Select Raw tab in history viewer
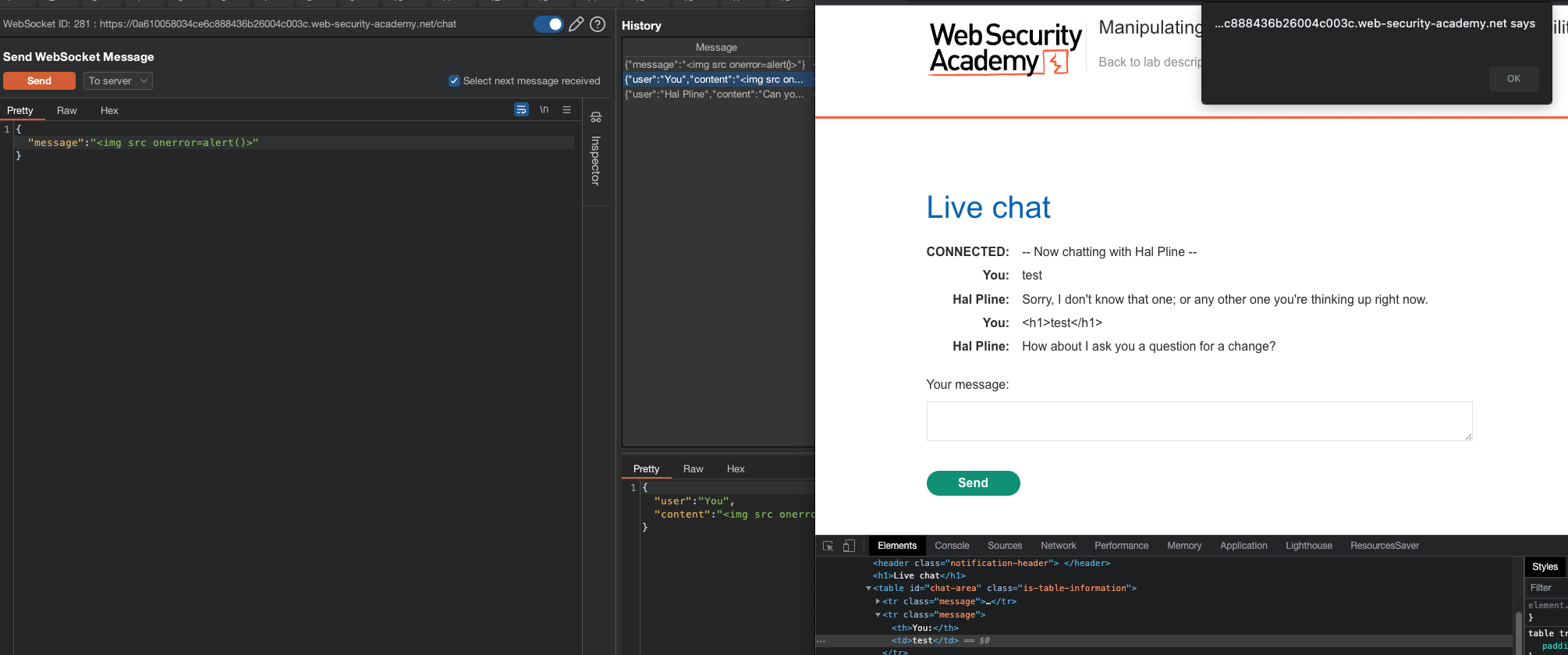This screenshot has height=655, width=1568. [x=693, y=469]
